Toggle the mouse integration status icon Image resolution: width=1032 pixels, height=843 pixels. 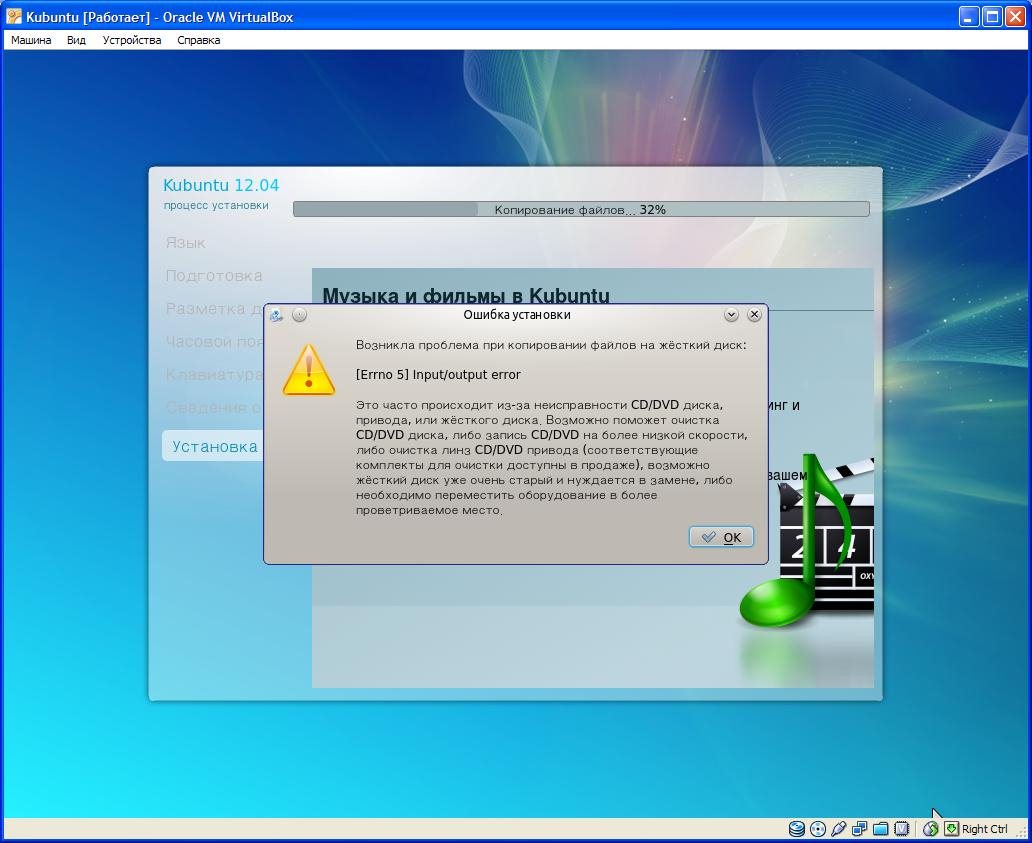(931, 829)
